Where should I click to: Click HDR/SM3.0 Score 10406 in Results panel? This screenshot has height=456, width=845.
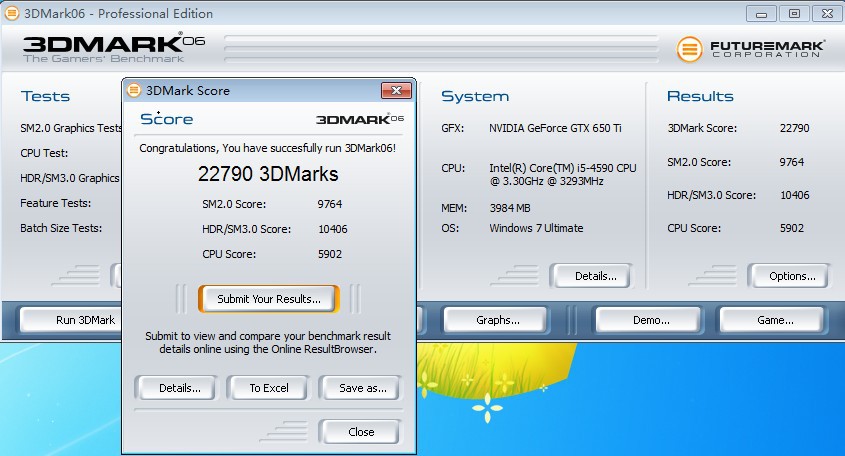pos(795,195)
